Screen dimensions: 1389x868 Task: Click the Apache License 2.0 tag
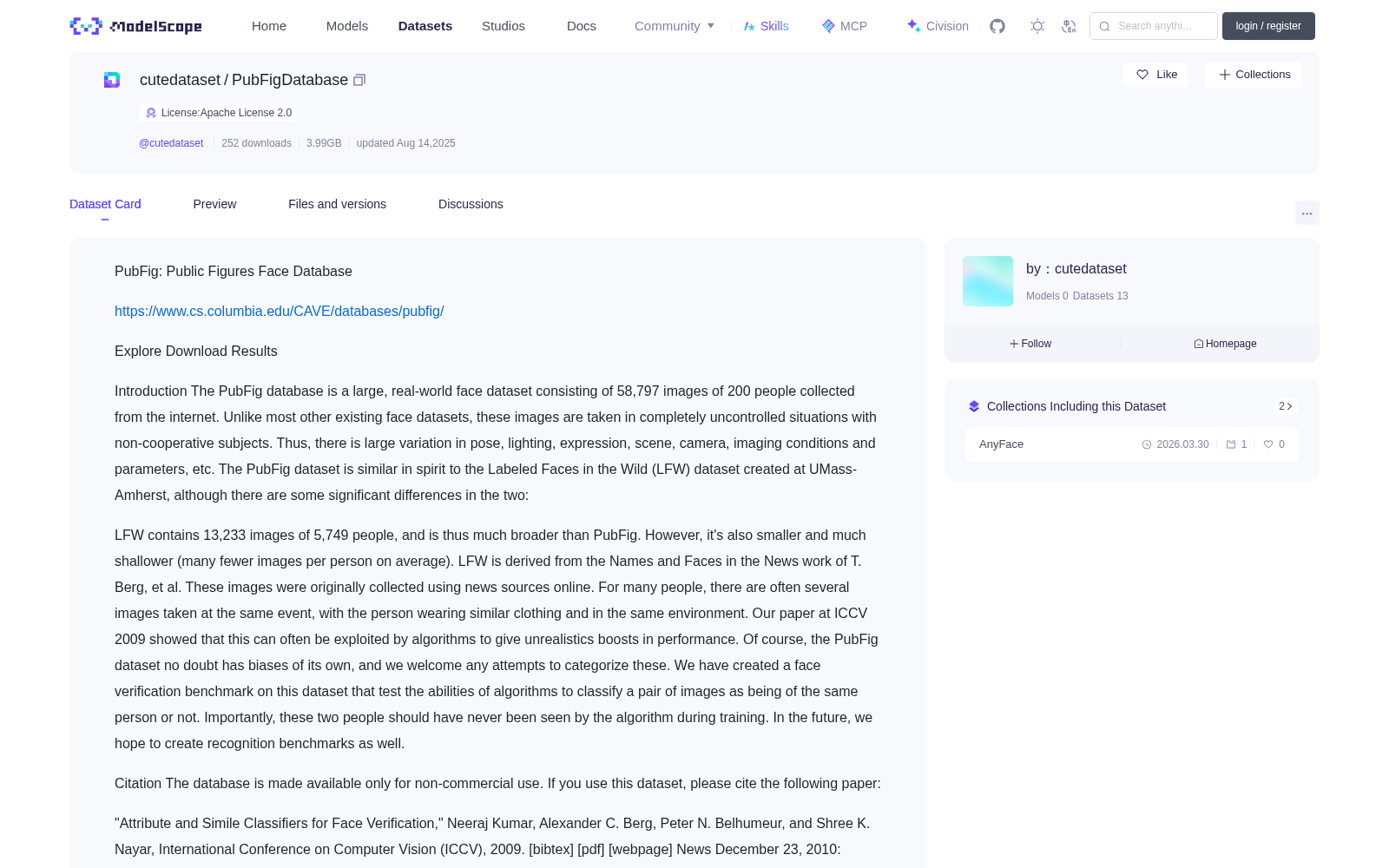[x=217, y=113]
